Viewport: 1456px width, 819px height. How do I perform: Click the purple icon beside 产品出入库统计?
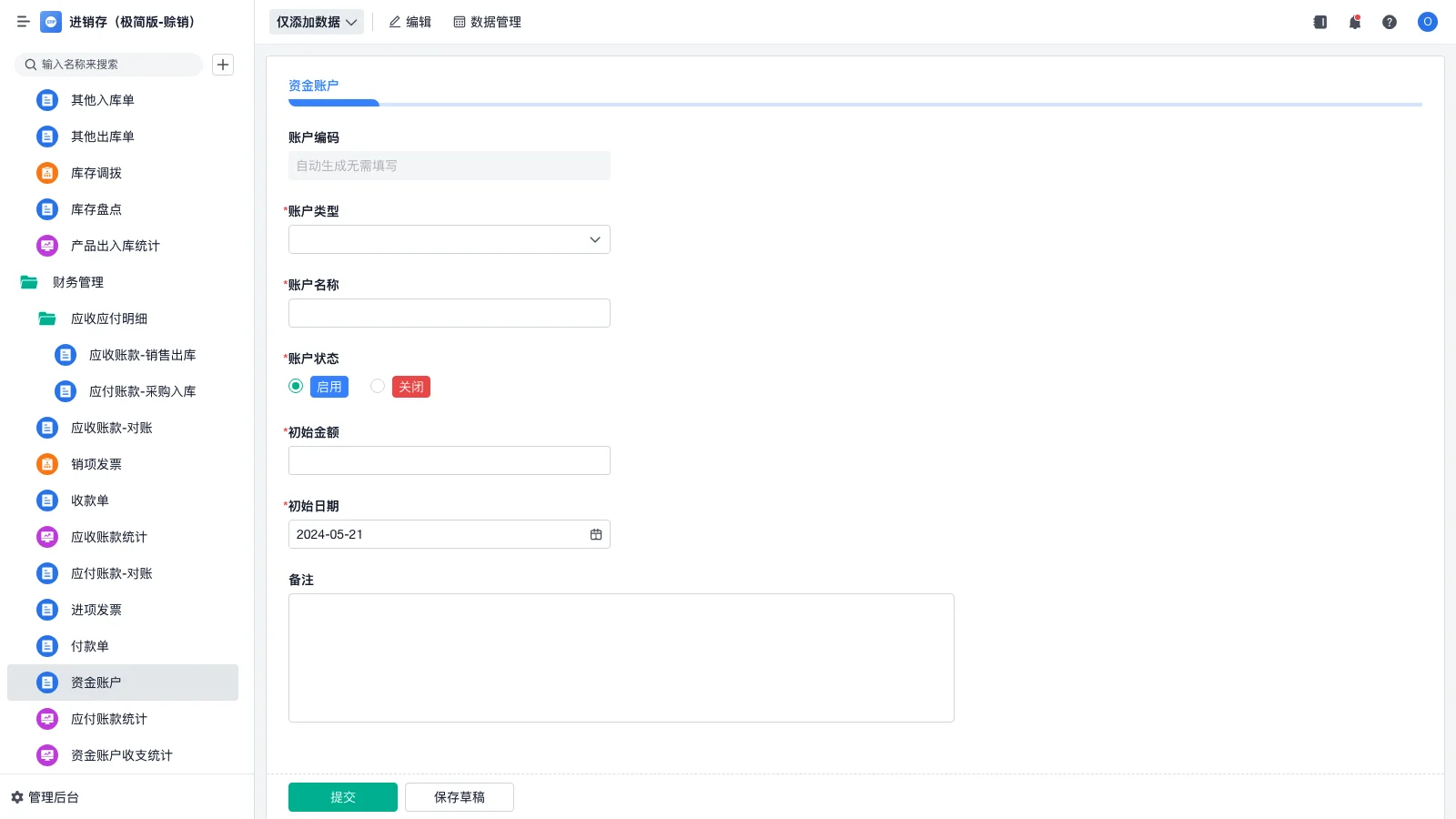(47, 246)
